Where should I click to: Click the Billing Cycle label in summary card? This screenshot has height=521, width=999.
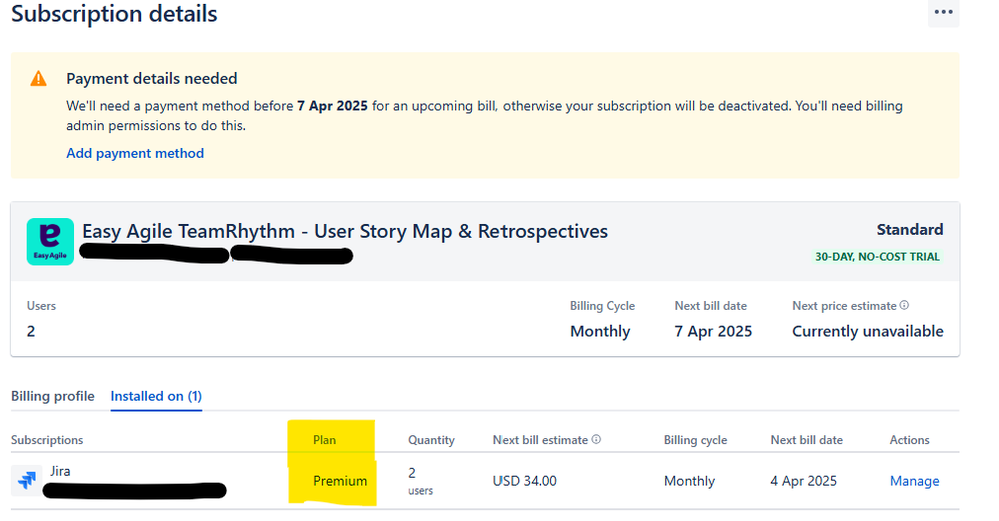coord(602,306)
